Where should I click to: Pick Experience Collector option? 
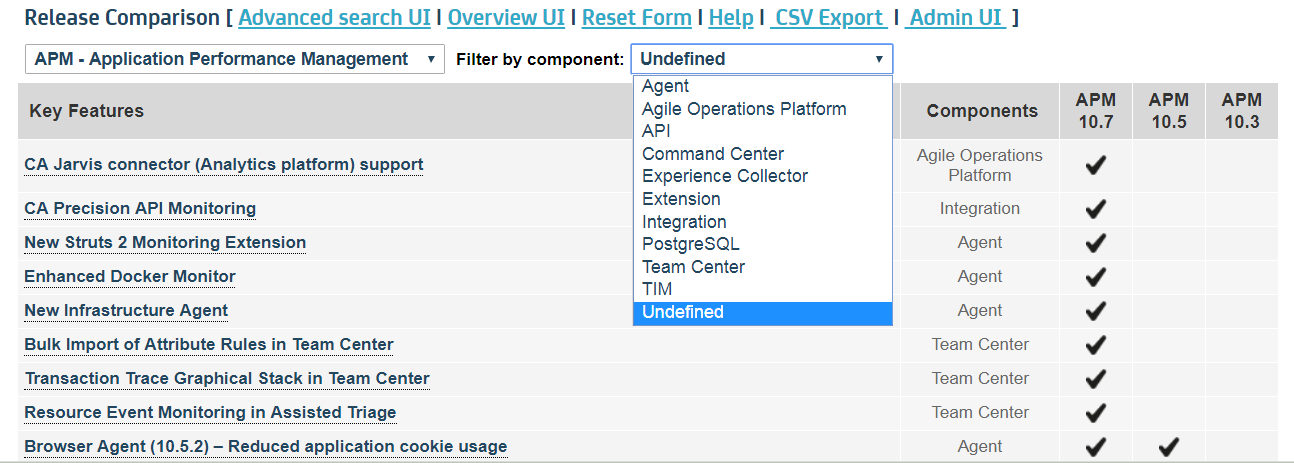(762, 176)
